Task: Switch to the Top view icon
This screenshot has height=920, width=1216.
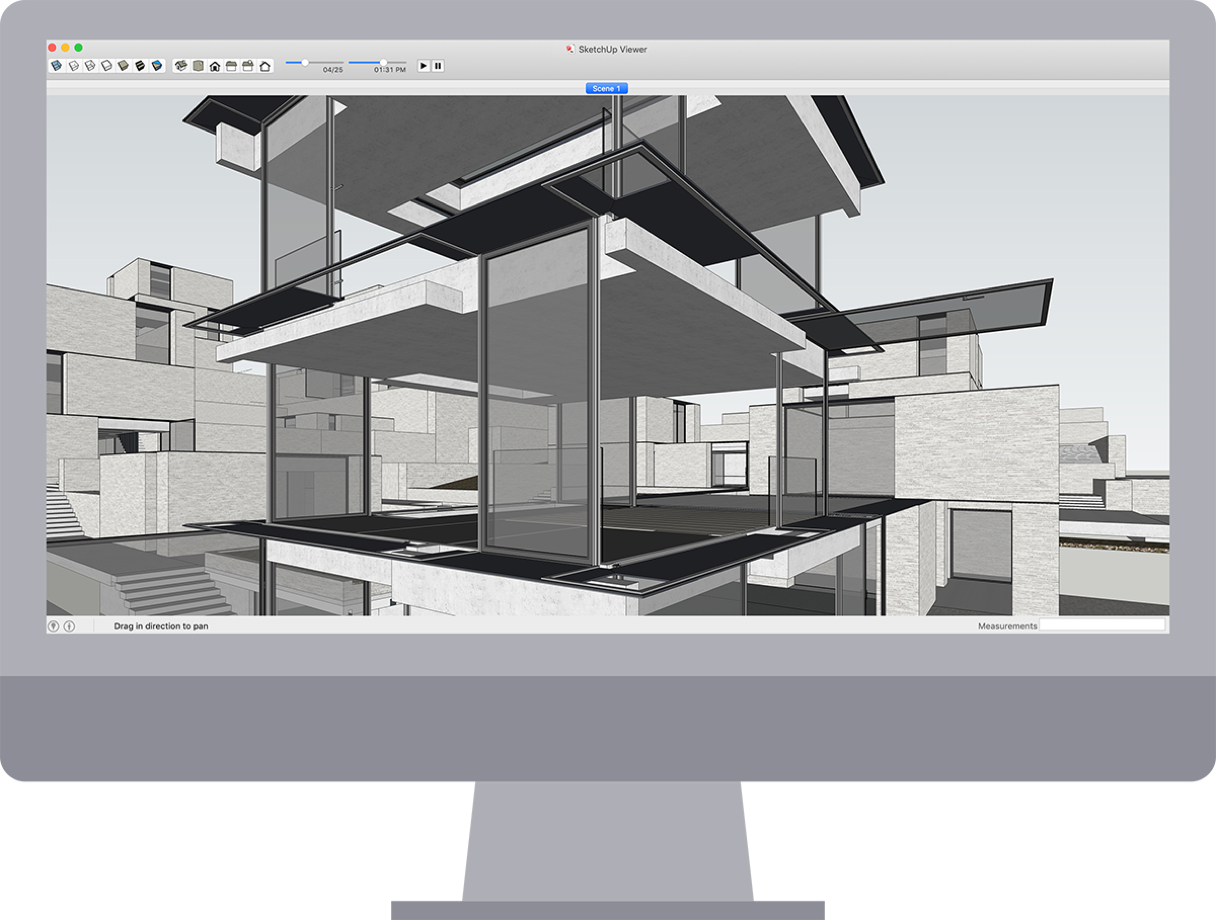Action: point(198,66)
